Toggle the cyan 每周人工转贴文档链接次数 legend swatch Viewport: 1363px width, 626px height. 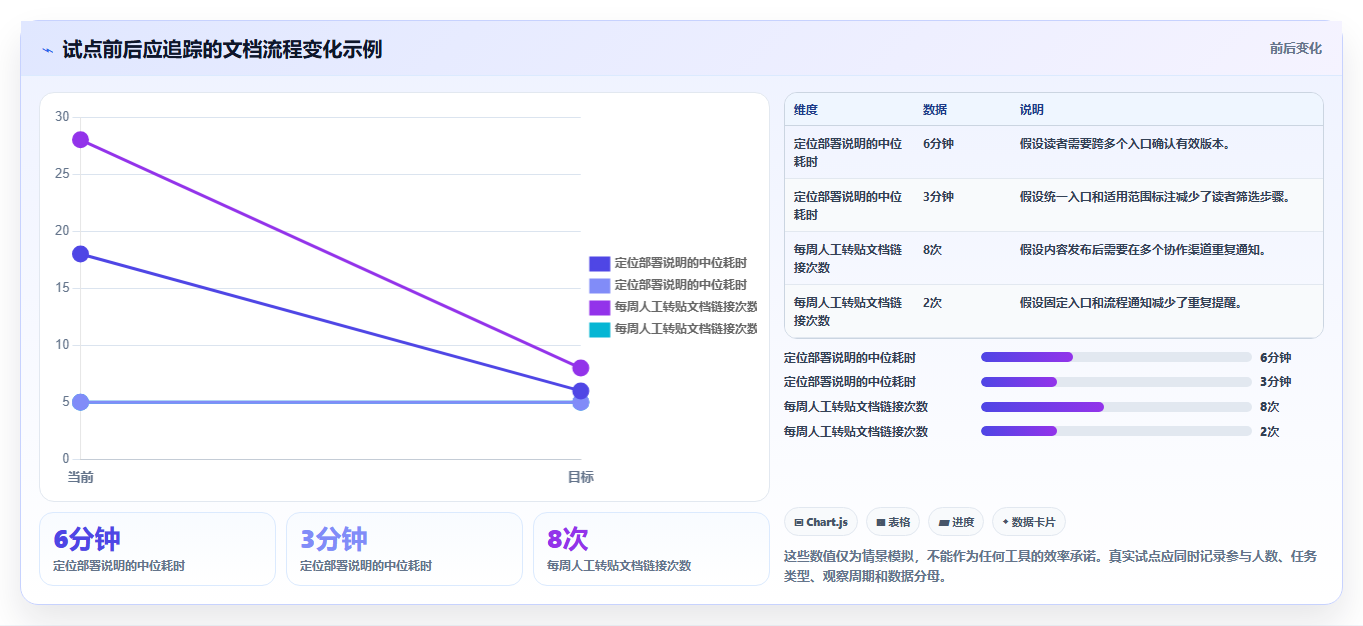(x=599, y=329)
